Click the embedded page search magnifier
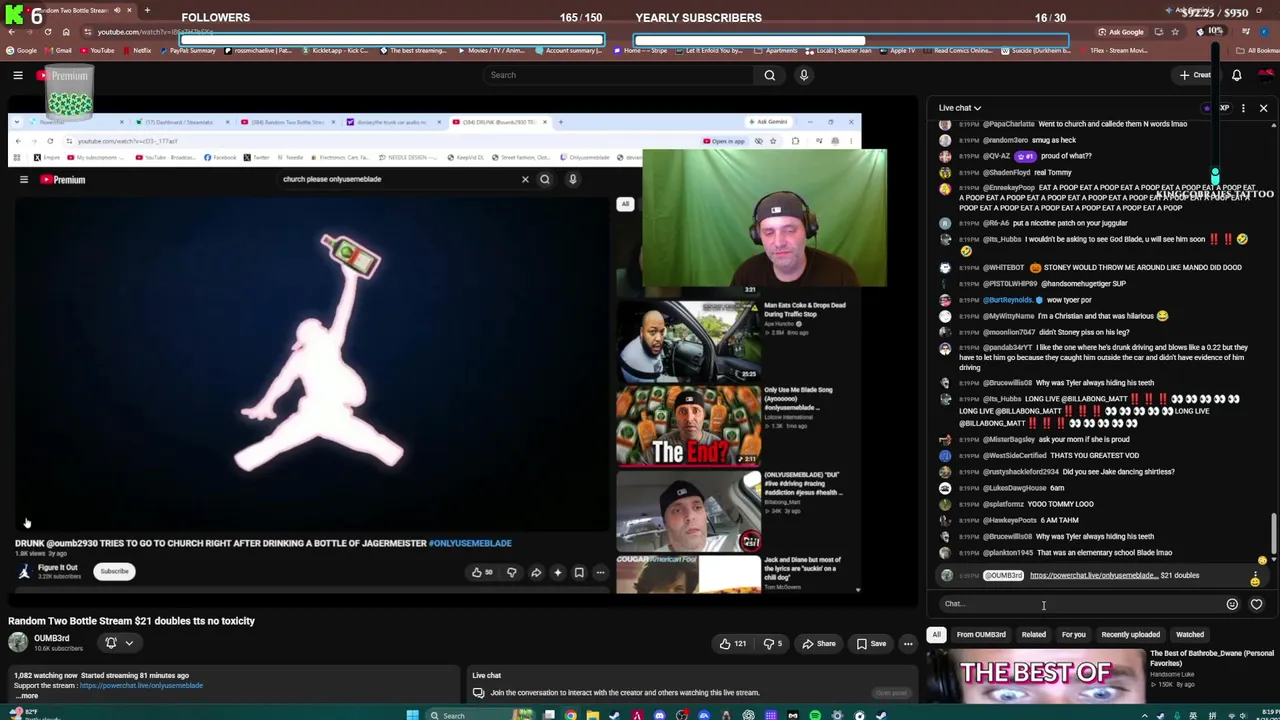 coord(545,180)
